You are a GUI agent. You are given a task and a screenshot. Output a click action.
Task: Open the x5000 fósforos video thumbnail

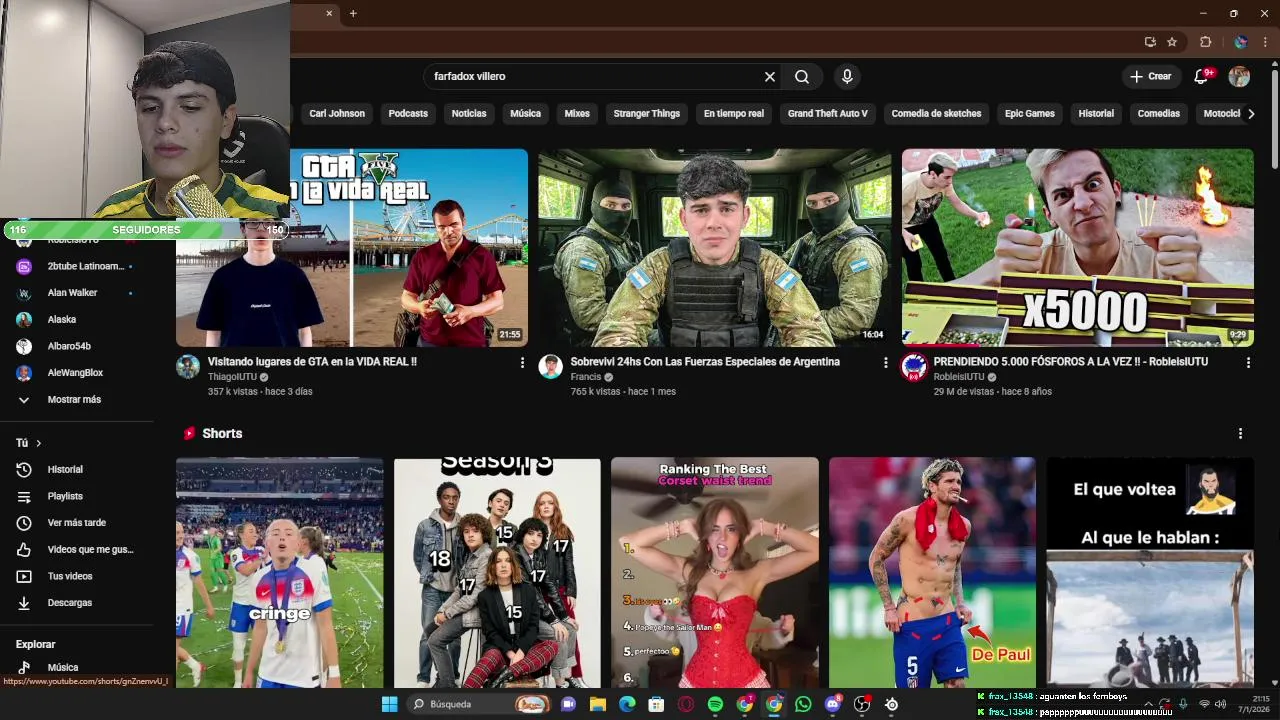point(1077,248)
